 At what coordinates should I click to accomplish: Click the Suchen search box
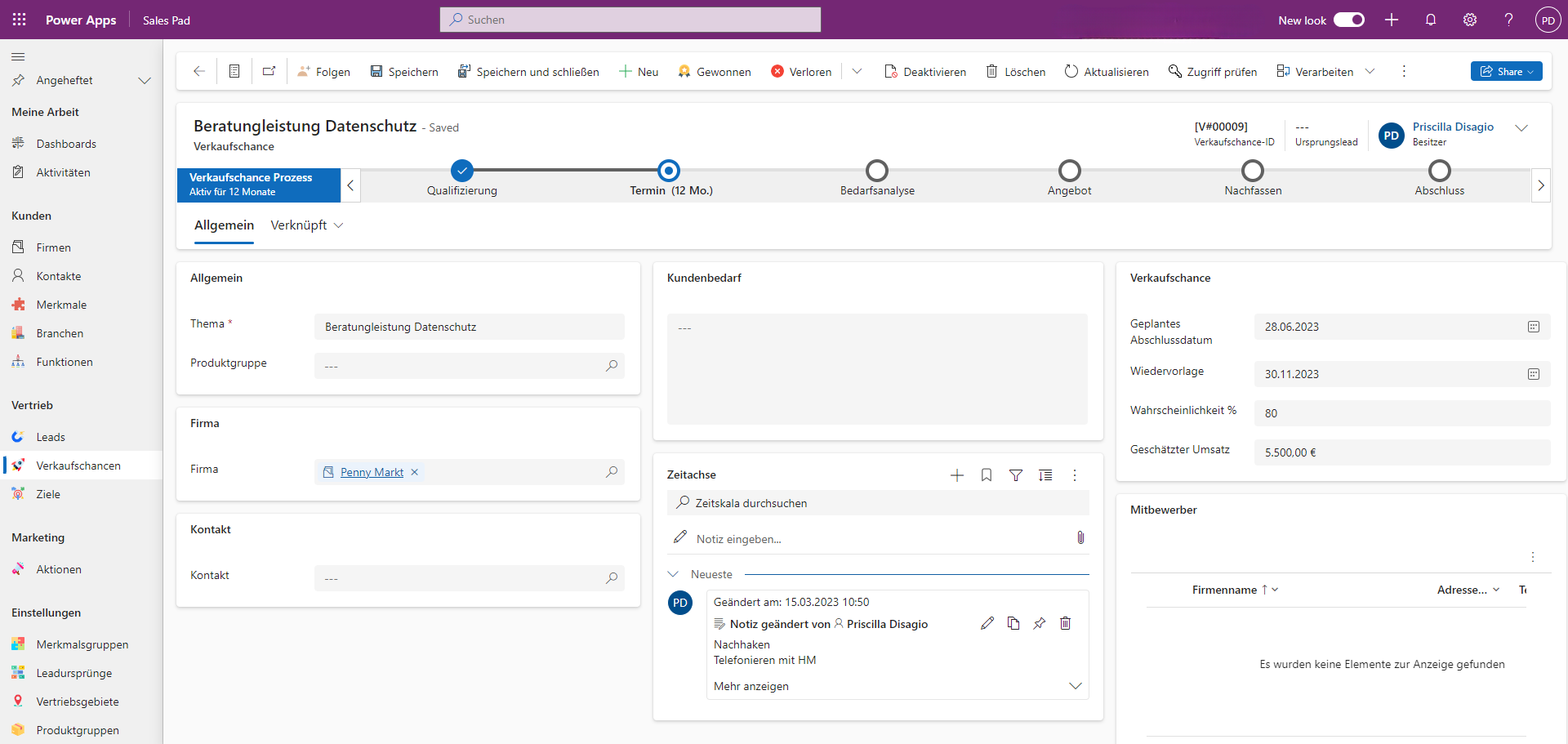point(630,20)
